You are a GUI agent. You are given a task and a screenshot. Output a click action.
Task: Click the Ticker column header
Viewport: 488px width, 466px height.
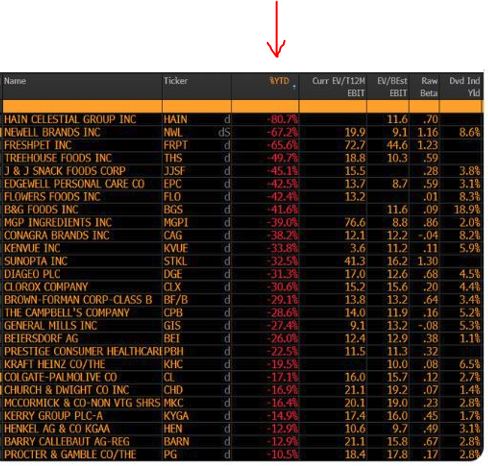[176, 81]
